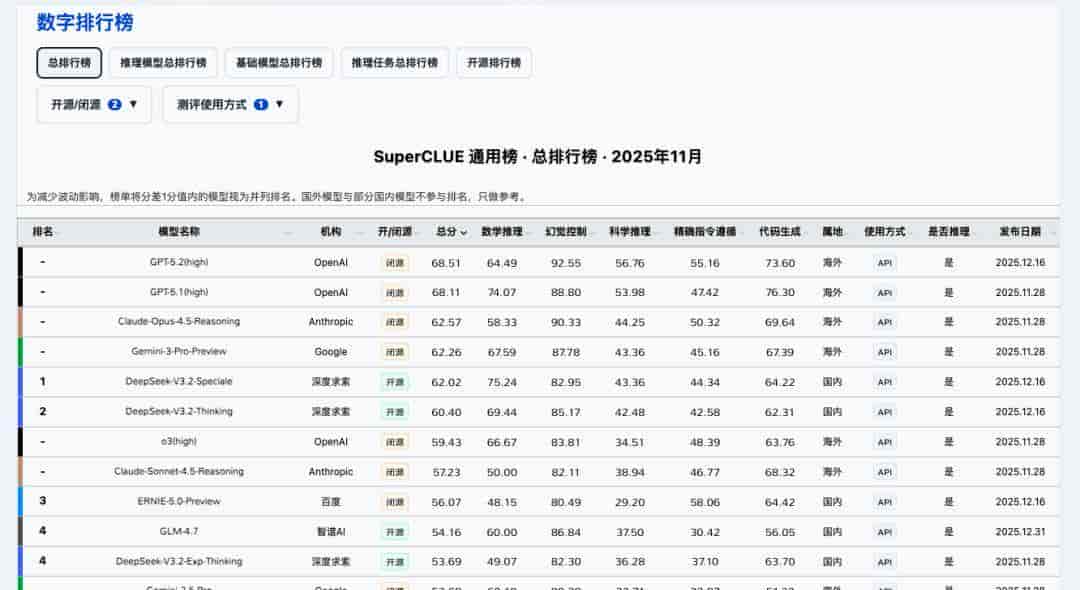Image resolution: width=1080 pixels, height=590 pixels.
Task: Click instruction score 58.06 in ERNIE row
Action: tap(705, 503)
